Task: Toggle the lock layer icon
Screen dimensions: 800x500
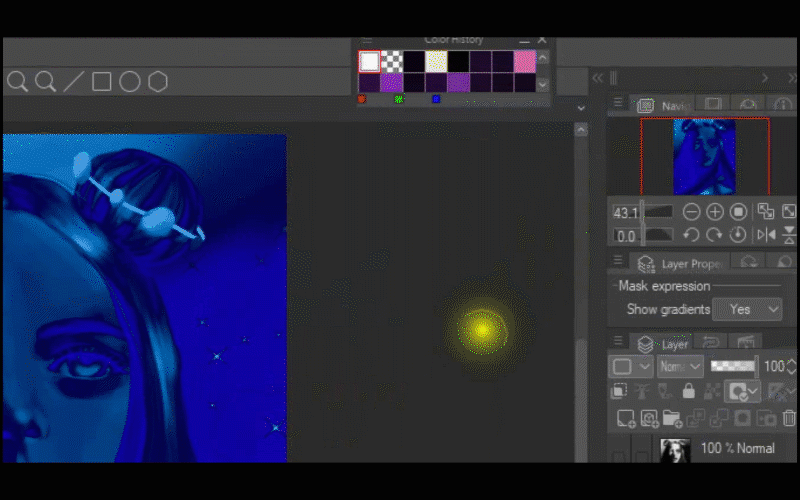Action: 689,392
